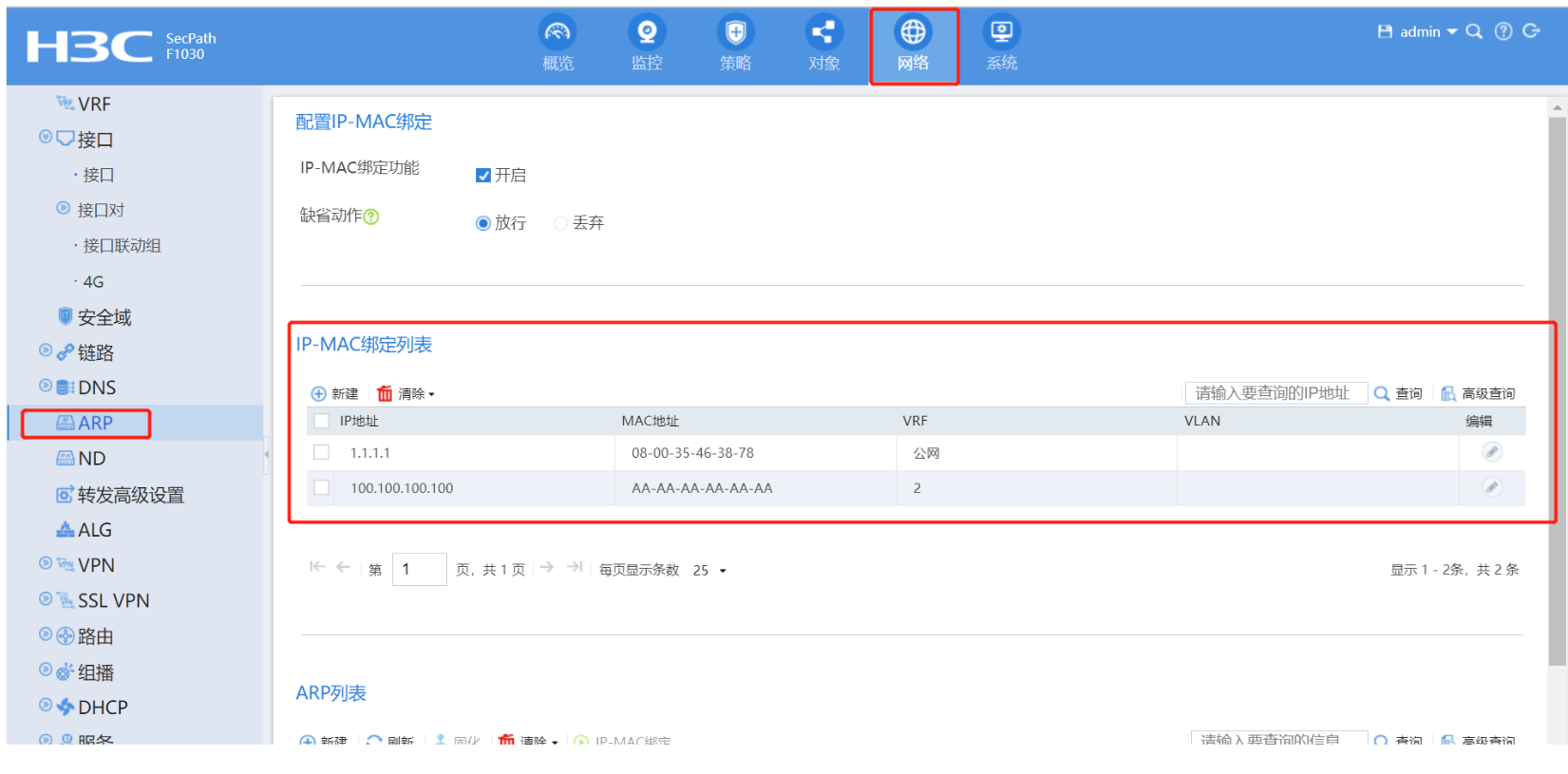Expand the DNS tree node
The width and height of the screenshot is (1568, 774).
tap(46, 386)
